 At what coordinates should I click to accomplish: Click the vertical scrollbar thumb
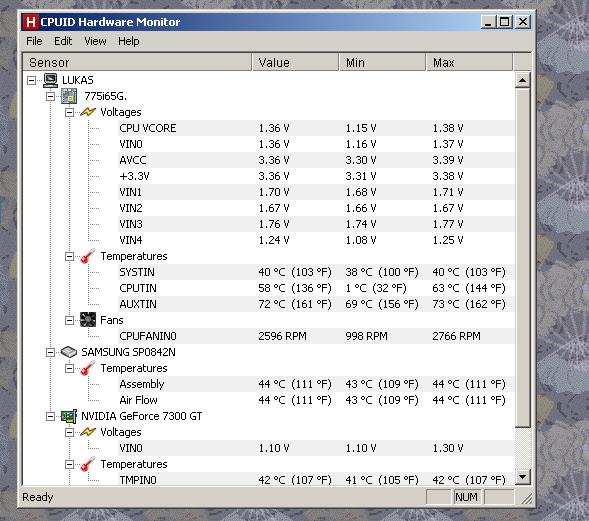click(523, 258)
